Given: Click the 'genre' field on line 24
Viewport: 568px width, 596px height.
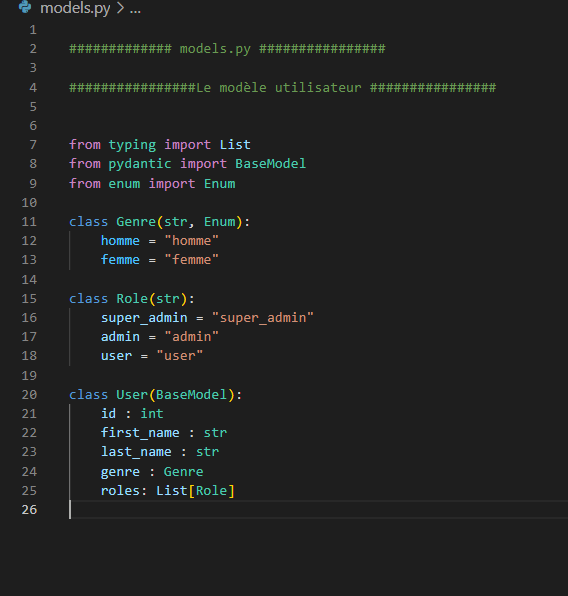Looking at the screenshot, I should pyautogui.click(x=120, y=472).
